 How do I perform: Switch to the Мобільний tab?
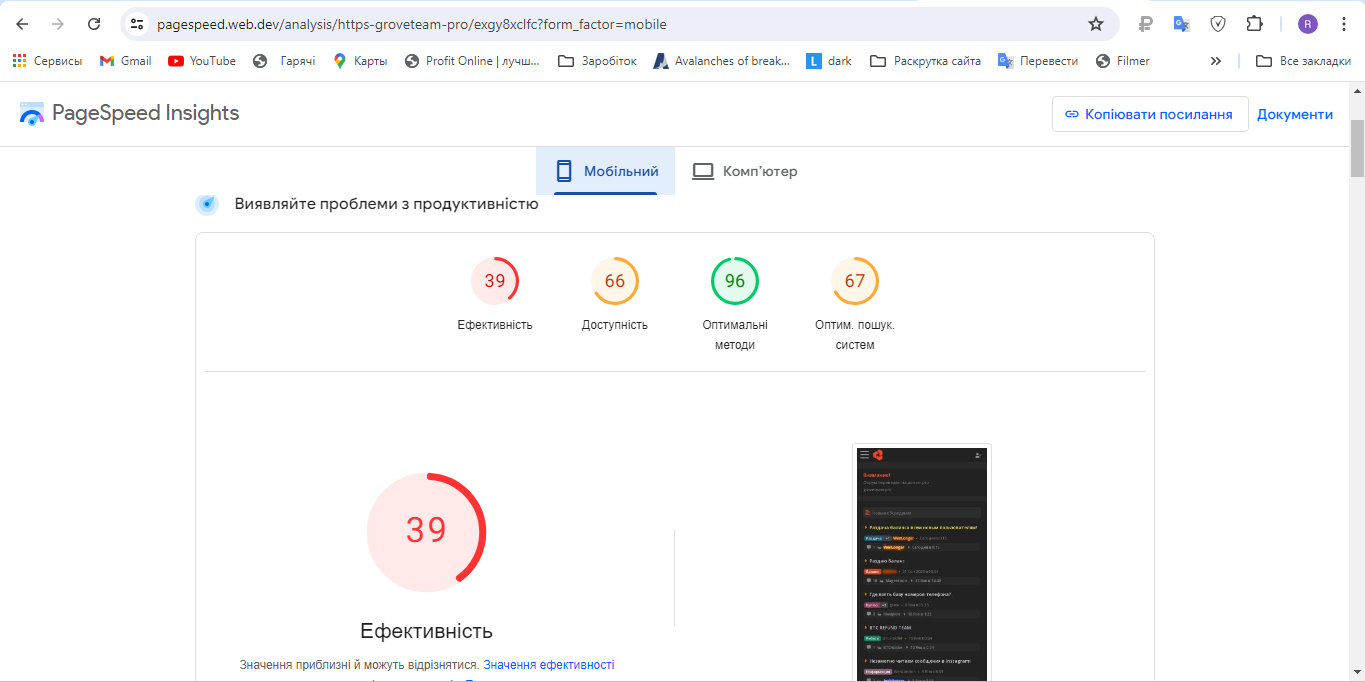tap(606, 171)
